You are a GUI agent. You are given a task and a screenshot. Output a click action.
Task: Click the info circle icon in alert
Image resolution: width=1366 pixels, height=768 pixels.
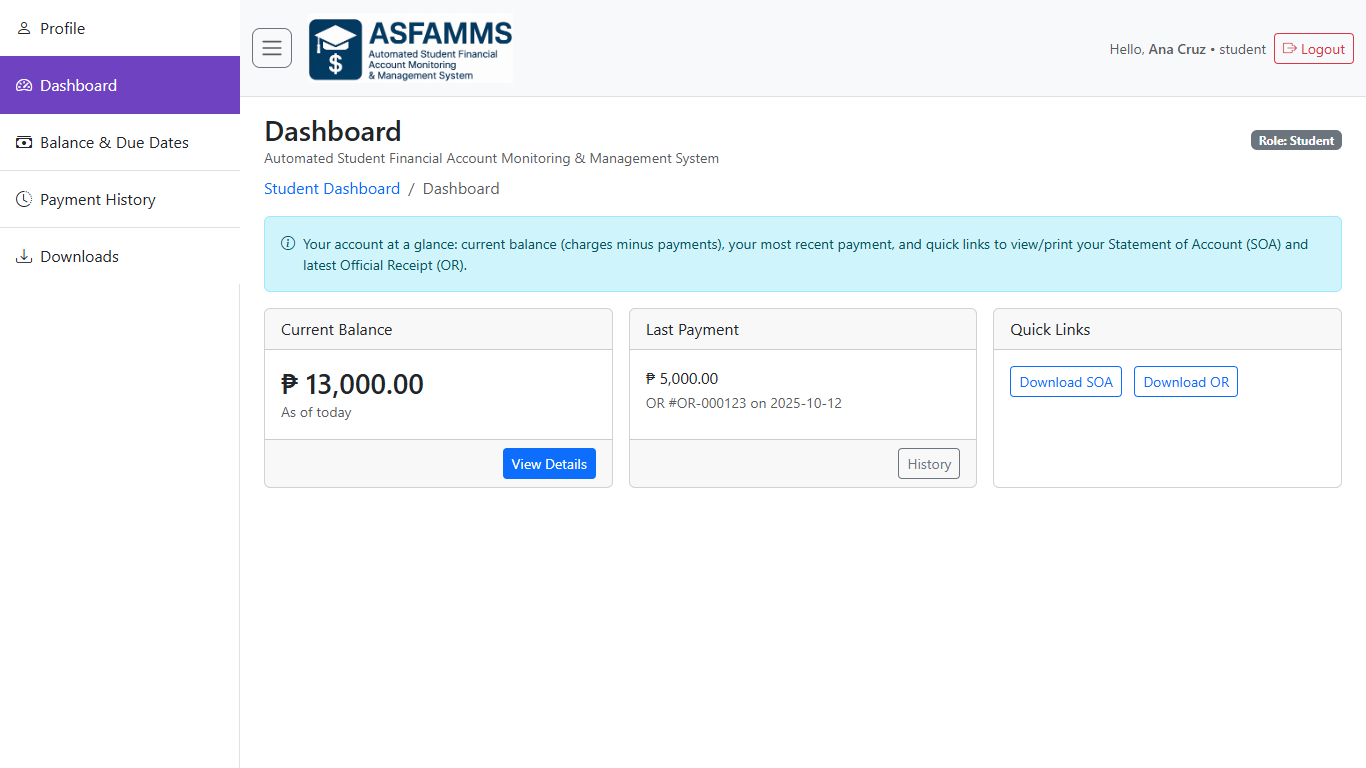point(288,244)
